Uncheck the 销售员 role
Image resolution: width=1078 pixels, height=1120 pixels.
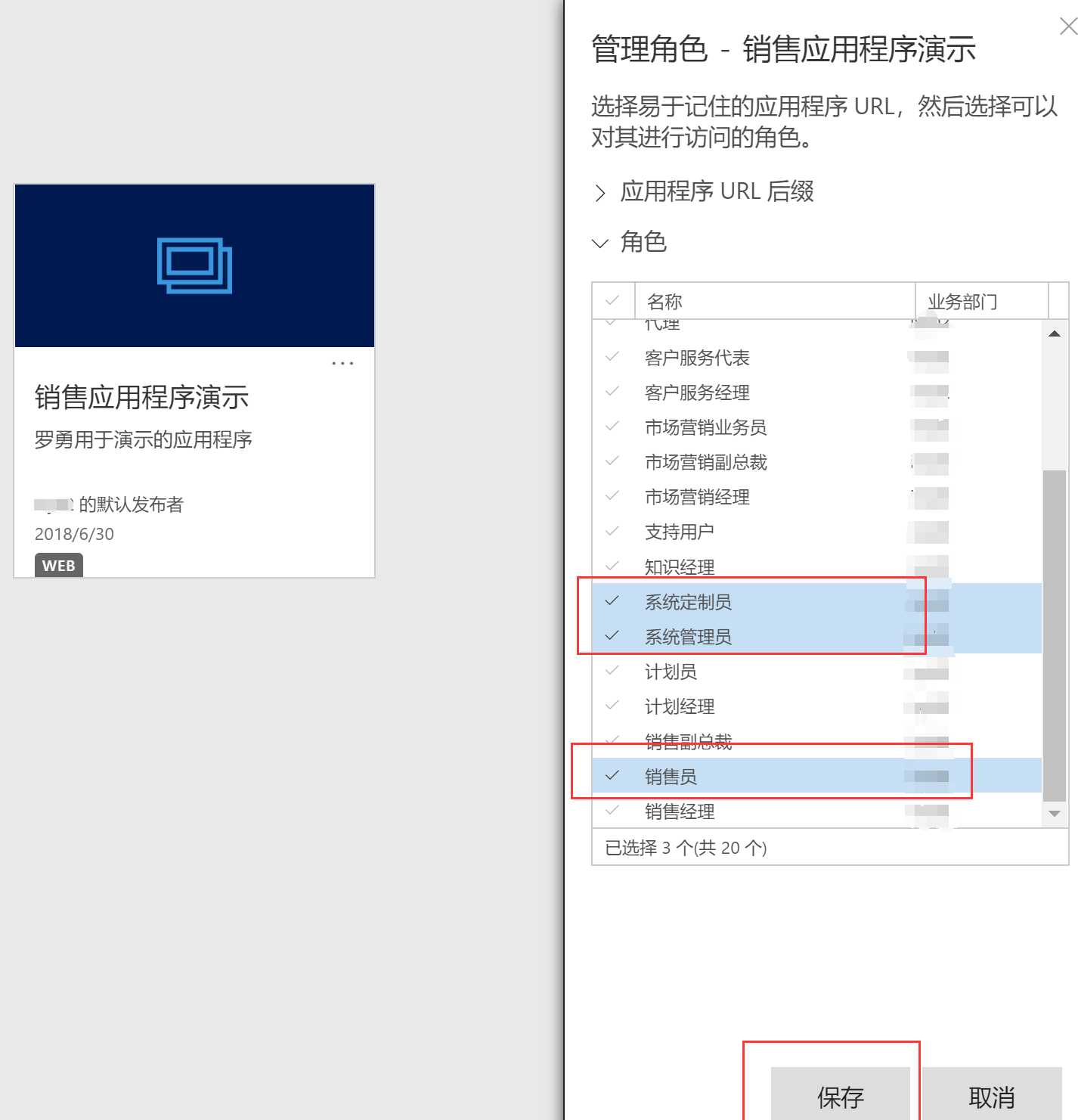612,776
